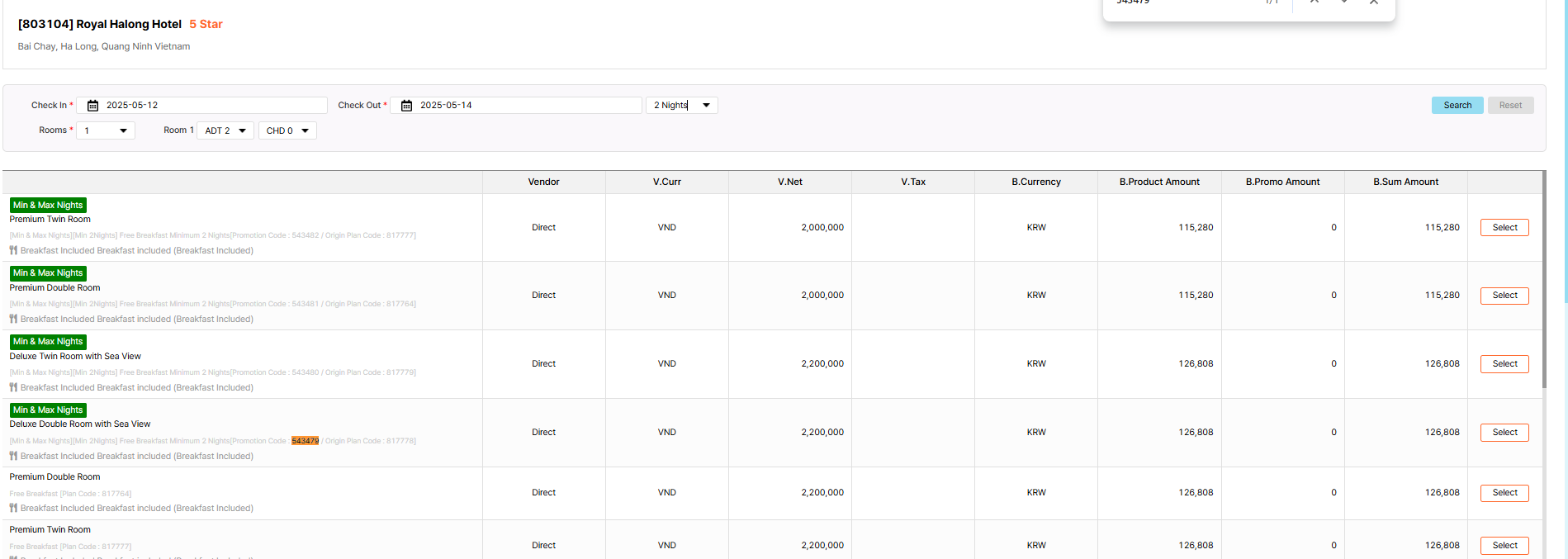Viewport: 1568px width, 559px height.
Task: Select the Premium Twin Room plan code 817777
Action: coord(1504,546)
